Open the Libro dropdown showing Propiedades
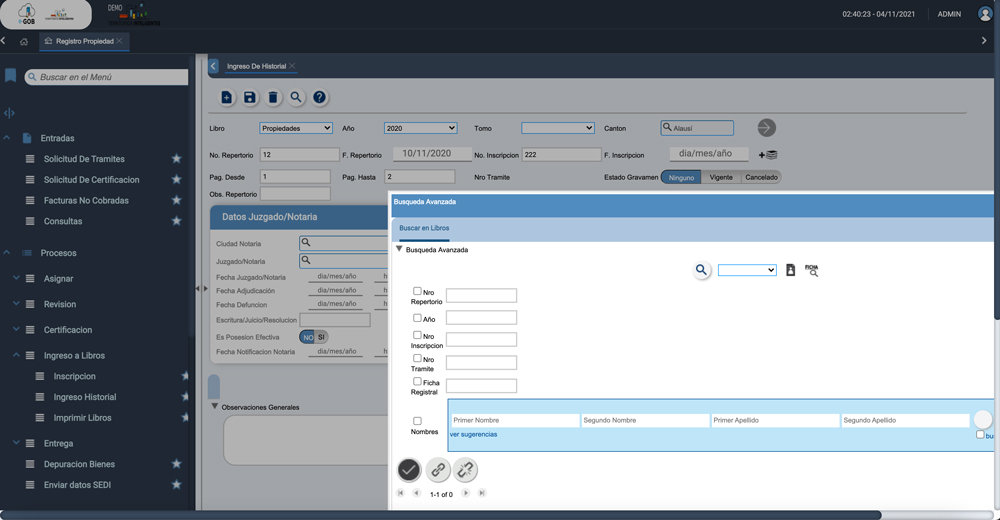Screen dimensions: 1000x520 [296, 128]
